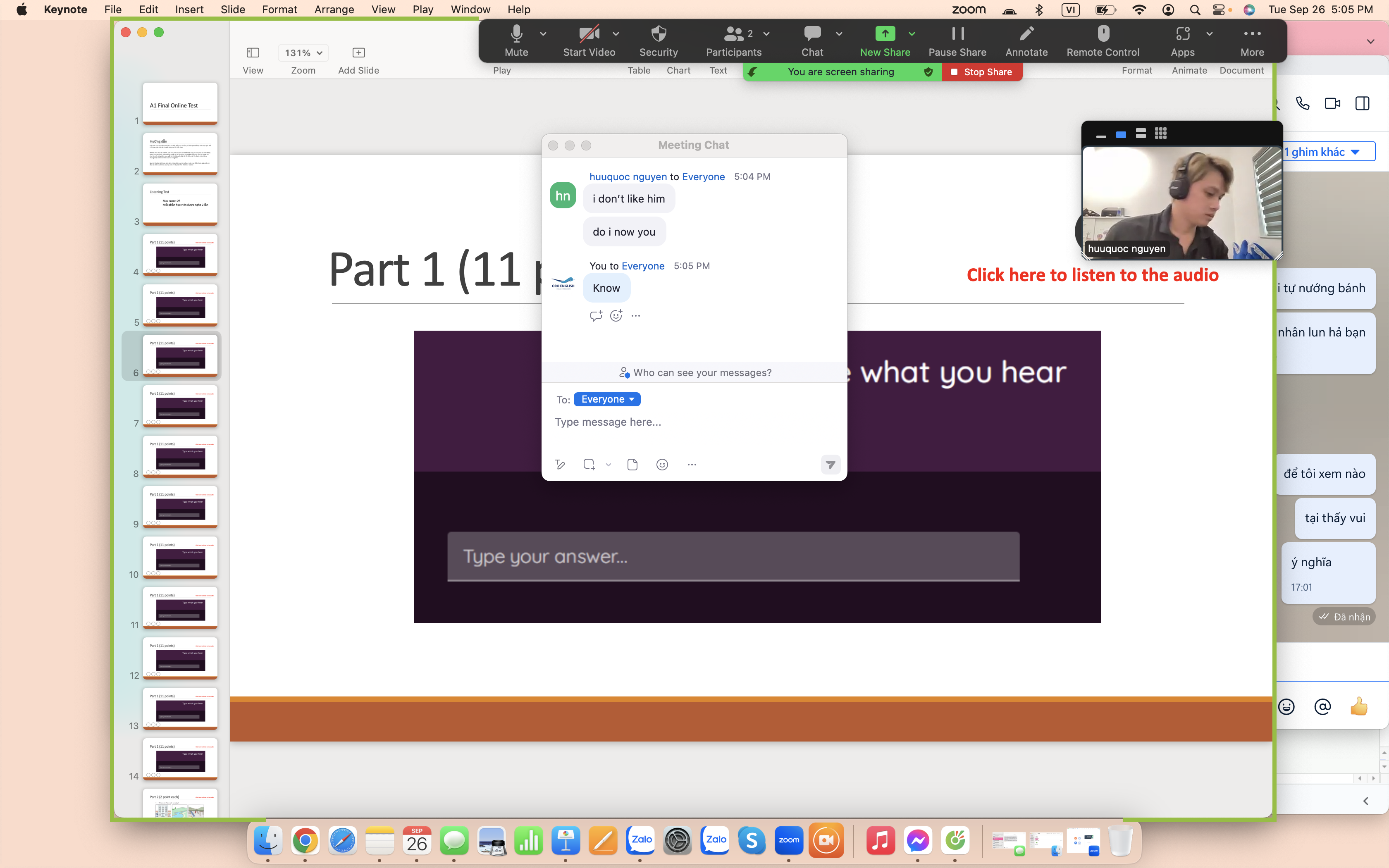Screen dimensions: 1389x868
Task: Open the Slide menu in menu bar
Action: (232, 9)
